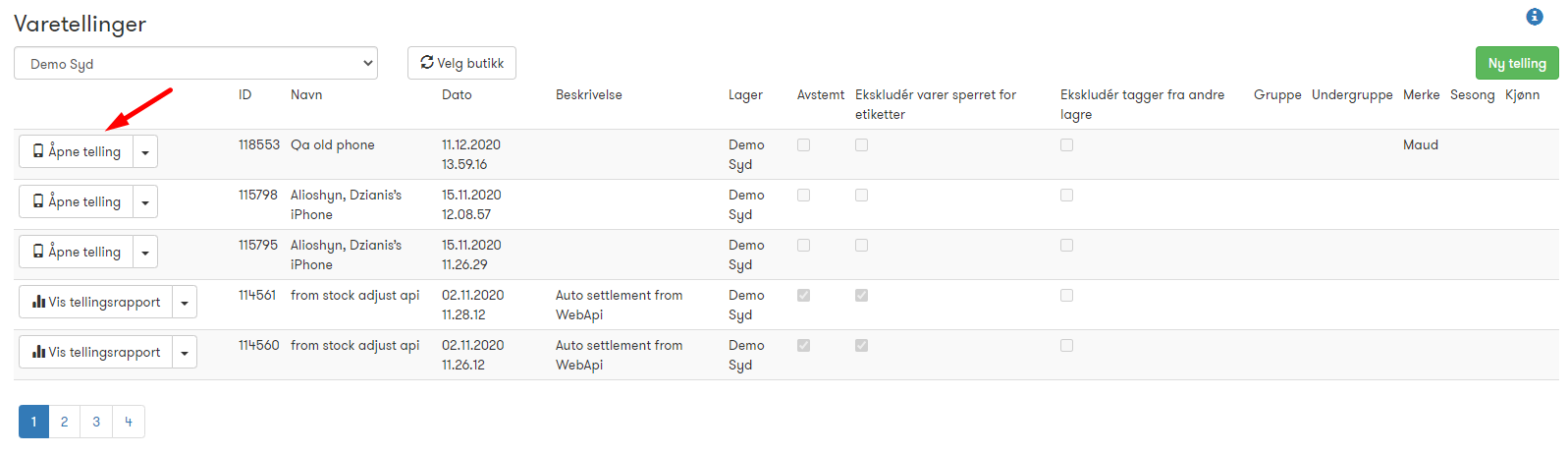The image size is (1568, 454).
Task: Expand dropdown arrow beside Qa old phone Åpne telling
Action: (145, 151)
